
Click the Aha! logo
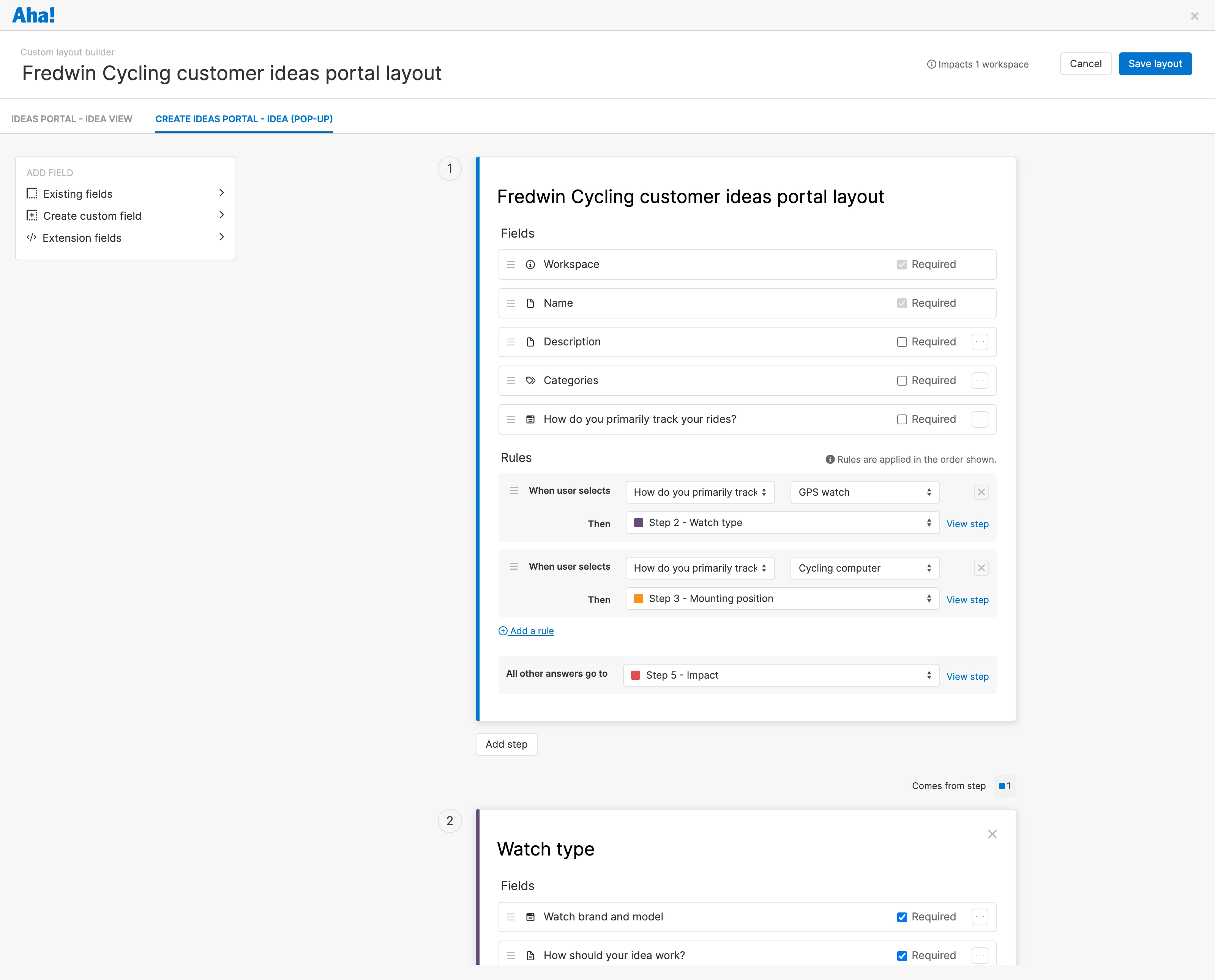tap(33, 15)
